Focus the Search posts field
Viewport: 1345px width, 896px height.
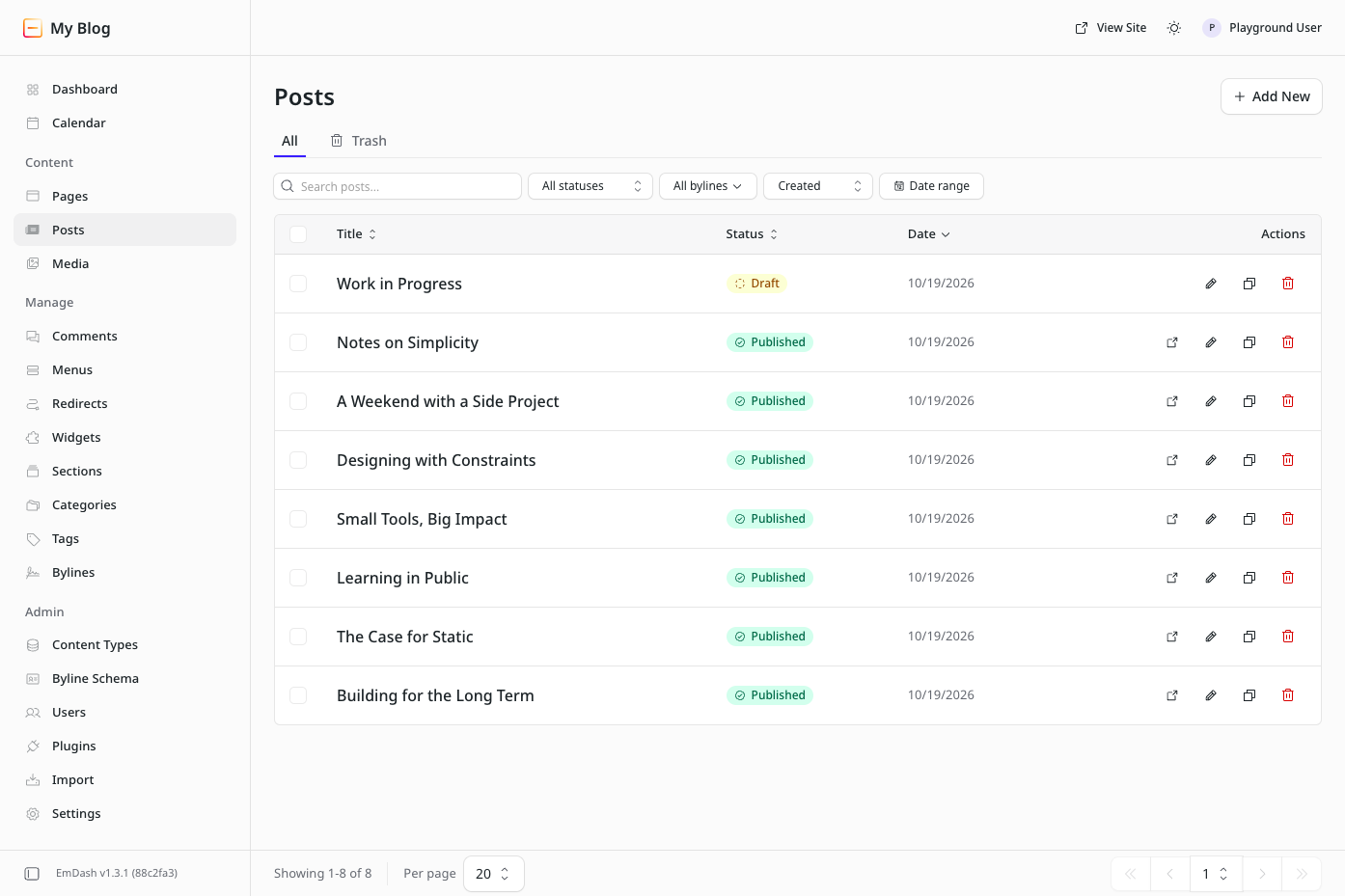398,186
